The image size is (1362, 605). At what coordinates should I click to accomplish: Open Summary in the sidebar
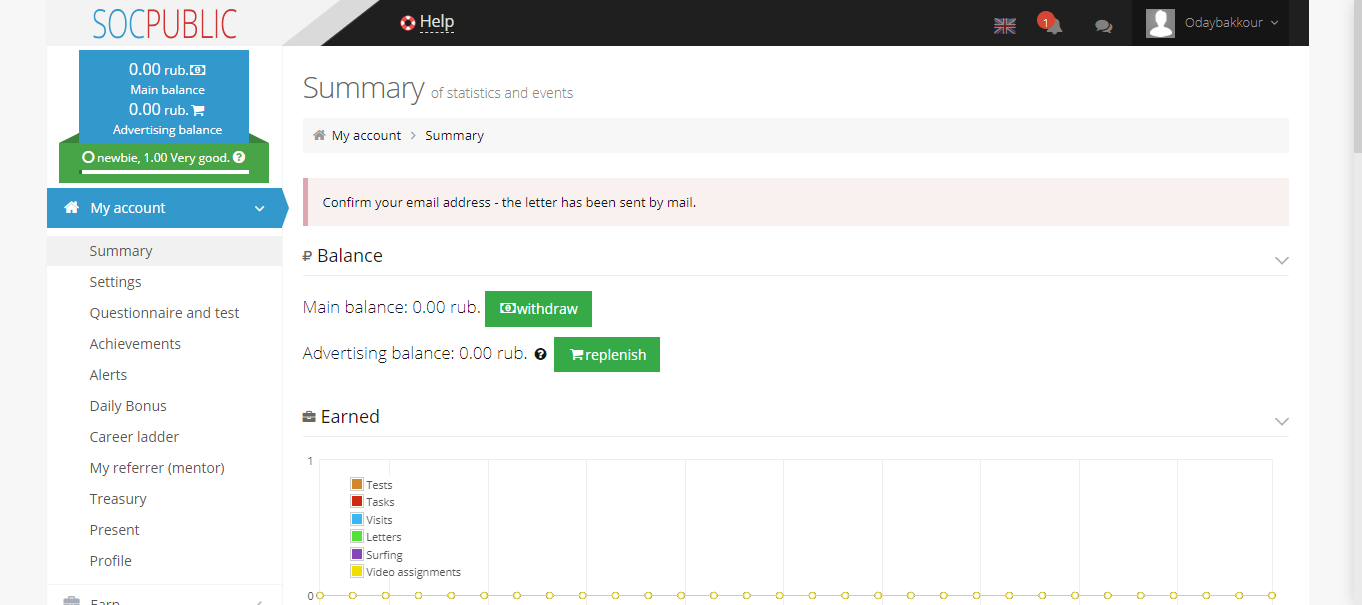pos(164,251)
